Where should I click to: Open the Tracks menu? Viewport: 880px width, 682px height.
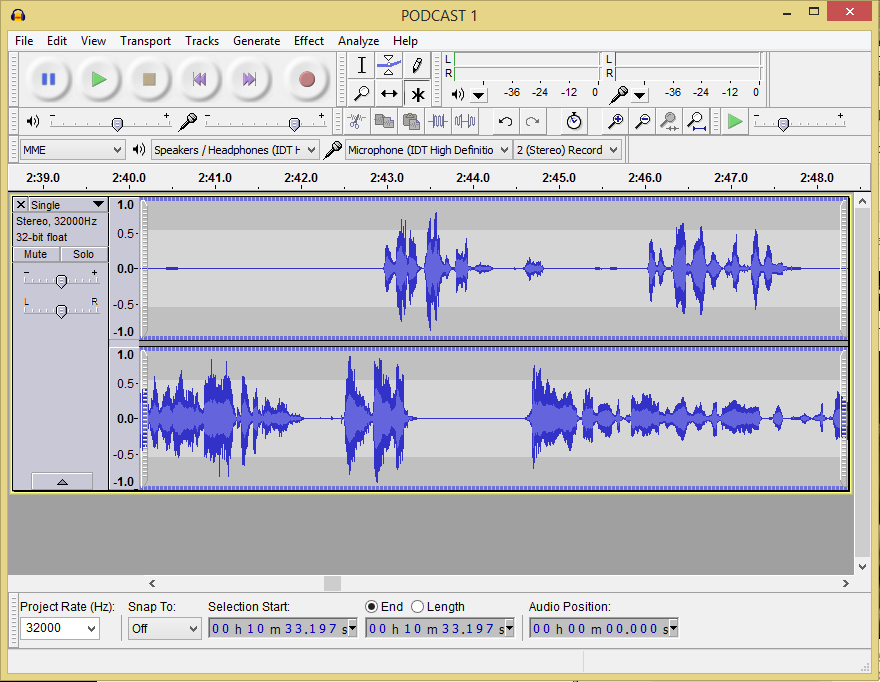[x=202, y=41]
